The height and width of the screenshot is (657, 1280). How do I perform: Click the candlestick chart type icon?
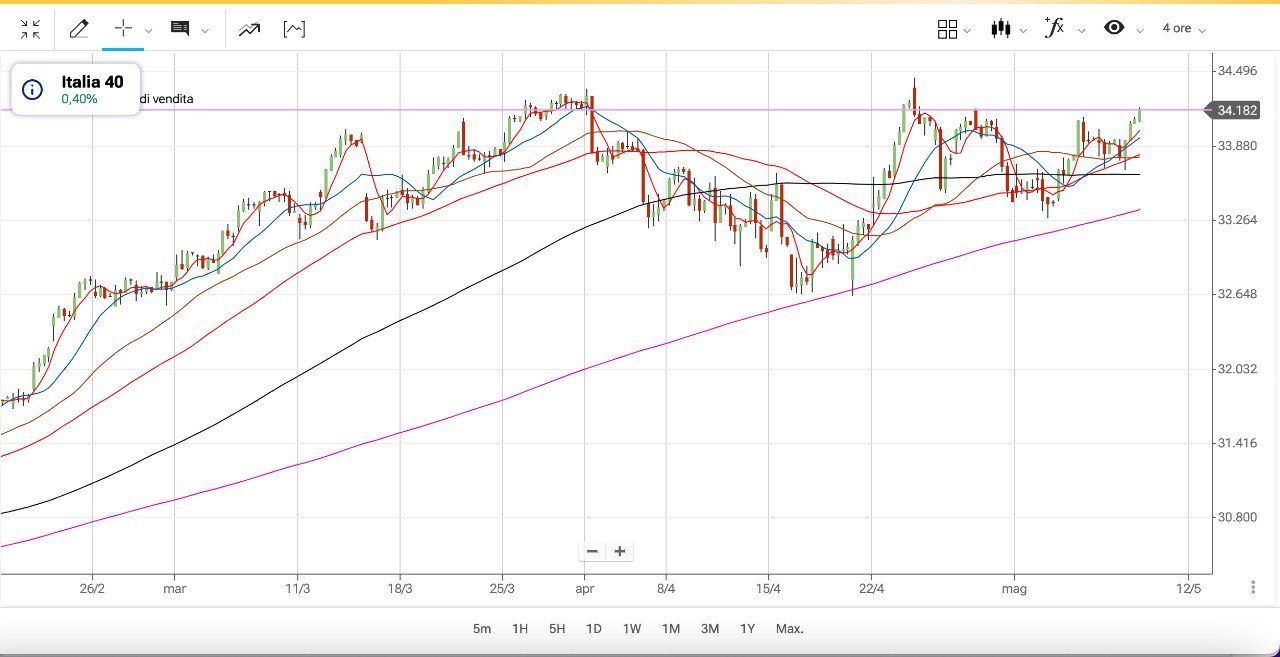point(1000,28)
